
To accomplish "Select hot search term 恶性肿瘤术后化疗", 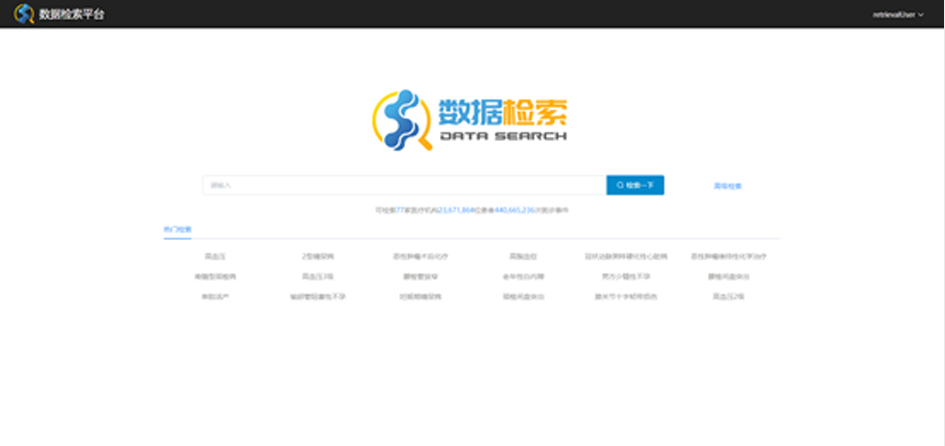I will (x=420, y=256).
